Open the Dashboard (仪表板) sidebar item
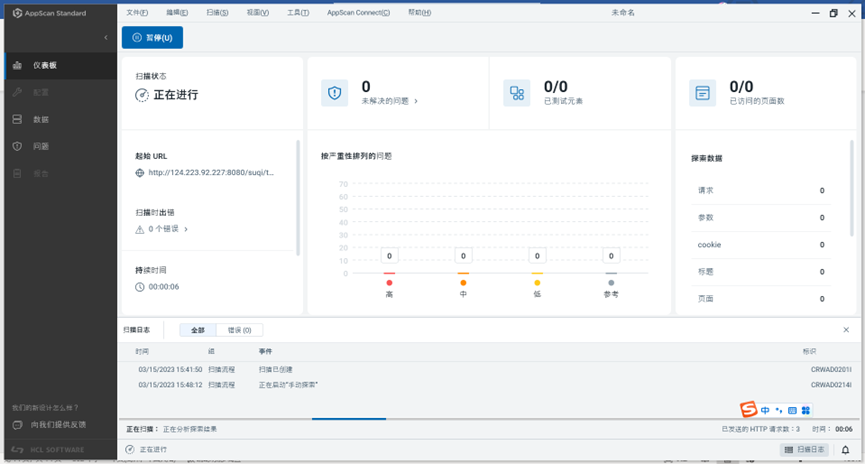The image size is (865, 464). [x=61, y=65]
